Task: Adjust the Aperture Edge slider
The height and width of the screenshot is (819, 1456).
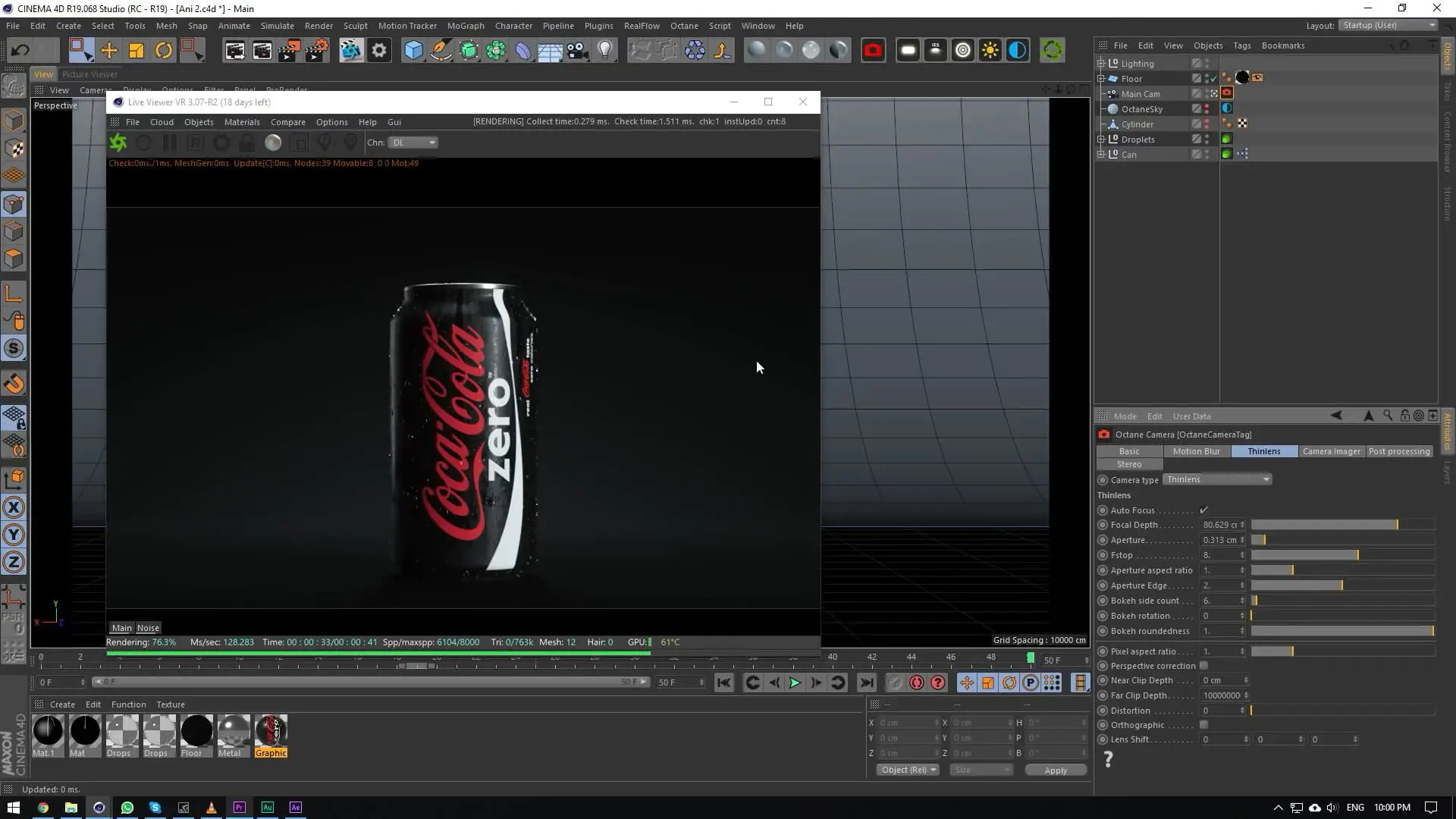Action: pyautogui.click(x=1342, y=585)
